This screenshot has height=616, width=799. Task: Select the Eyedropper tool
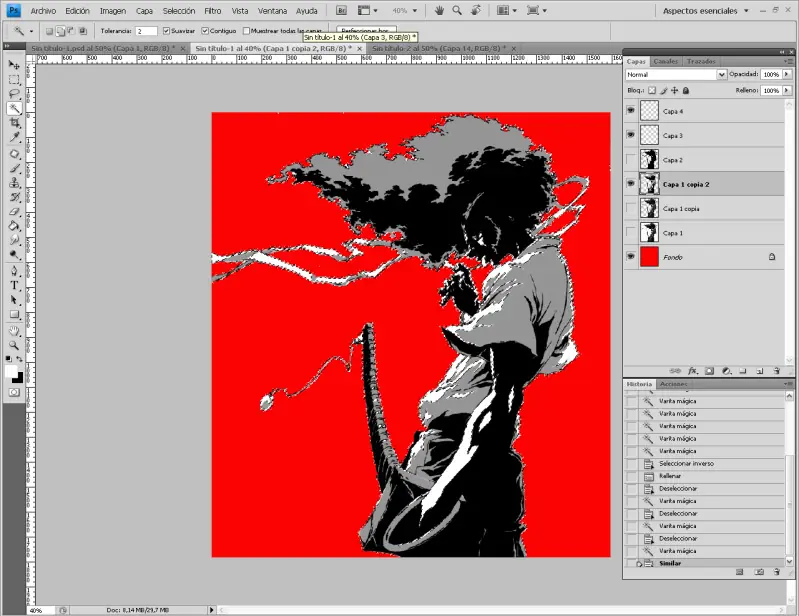[x=14, y=137]
